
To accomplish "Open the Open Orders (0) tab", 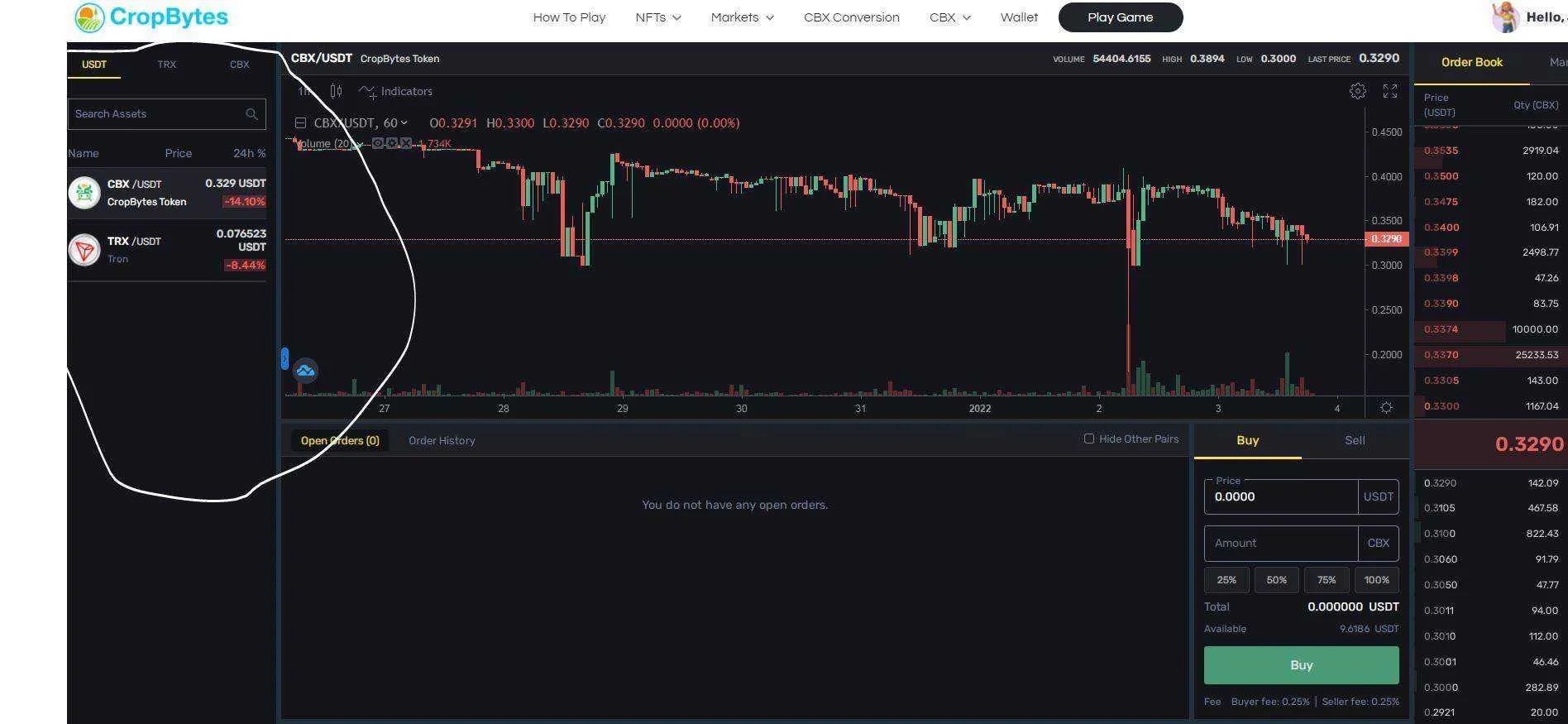I will pyautogui.click(x=340, y=440).
